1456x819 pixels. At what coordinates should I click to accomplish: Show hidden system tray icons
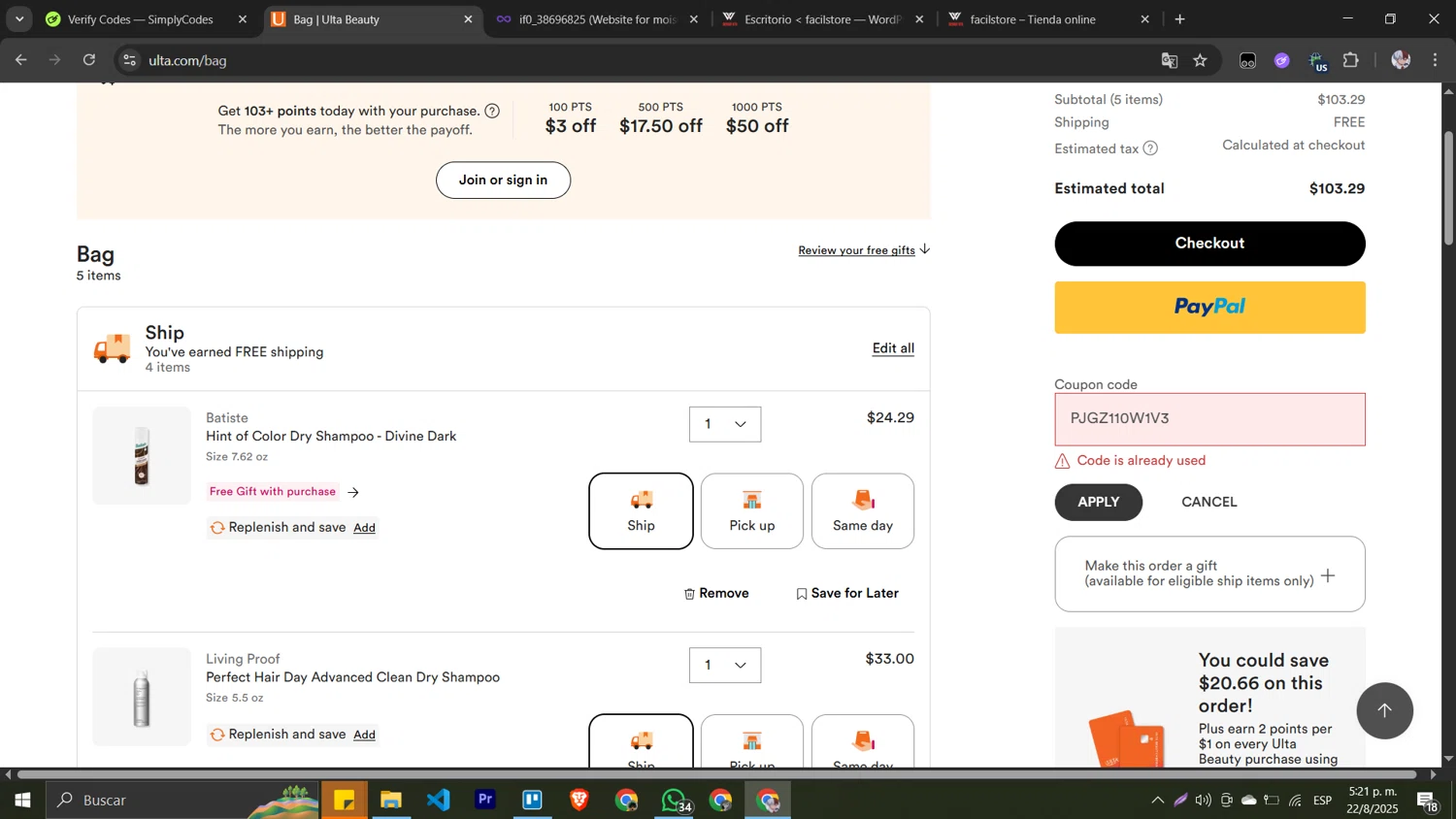[1157, 801]
